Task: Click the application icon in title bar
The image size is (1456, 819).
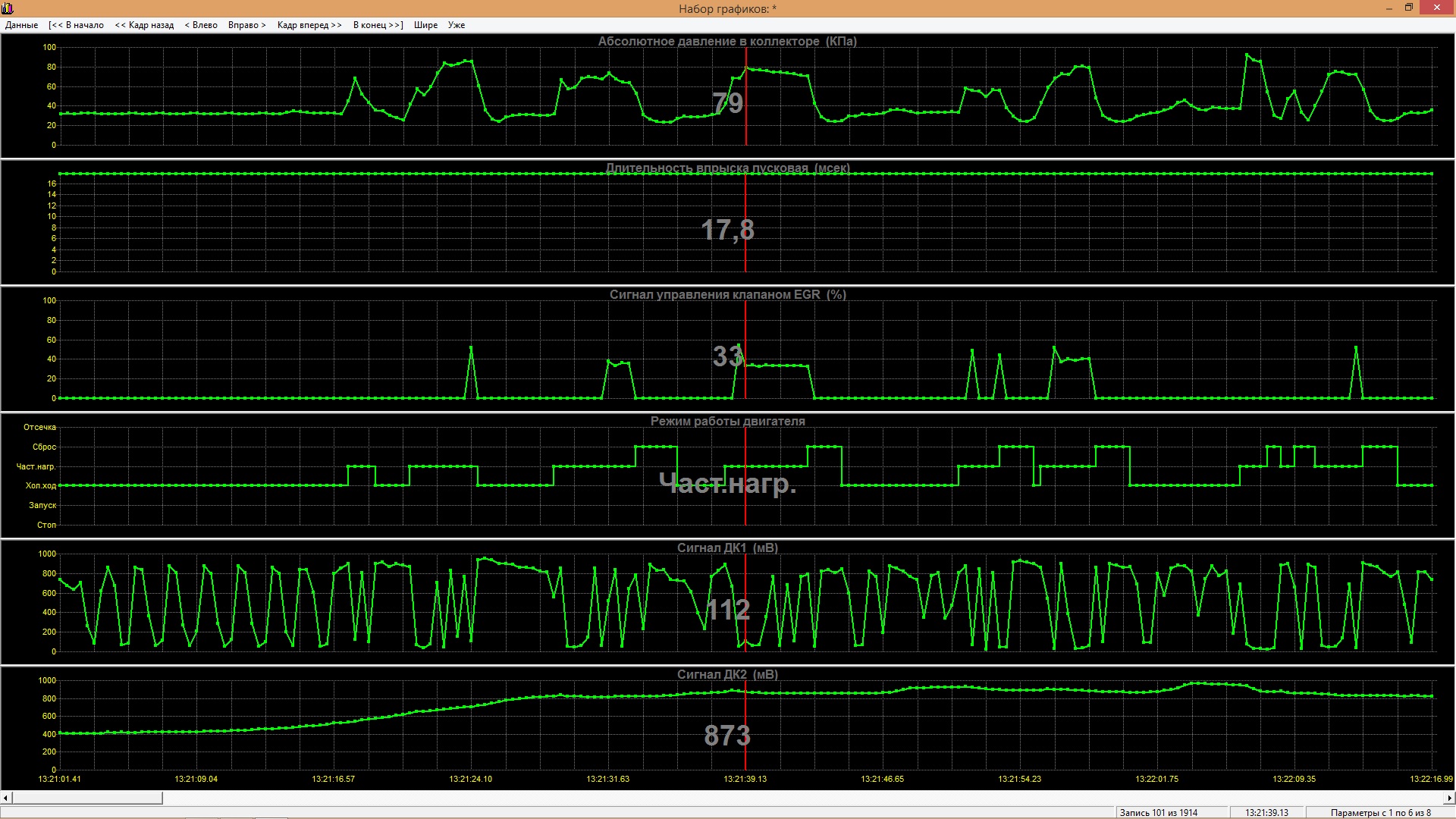Action: click(8, 8)
